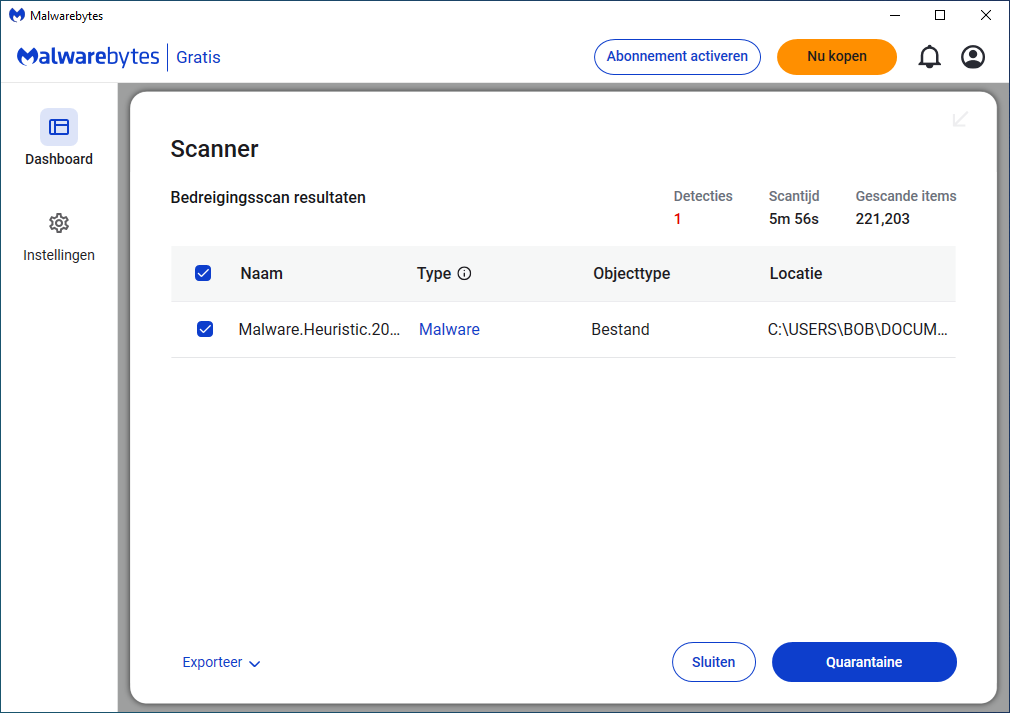This screenshot has width=1010, height=713.
Task: Open Instellingen gear icon
Action: pos(59,223)
